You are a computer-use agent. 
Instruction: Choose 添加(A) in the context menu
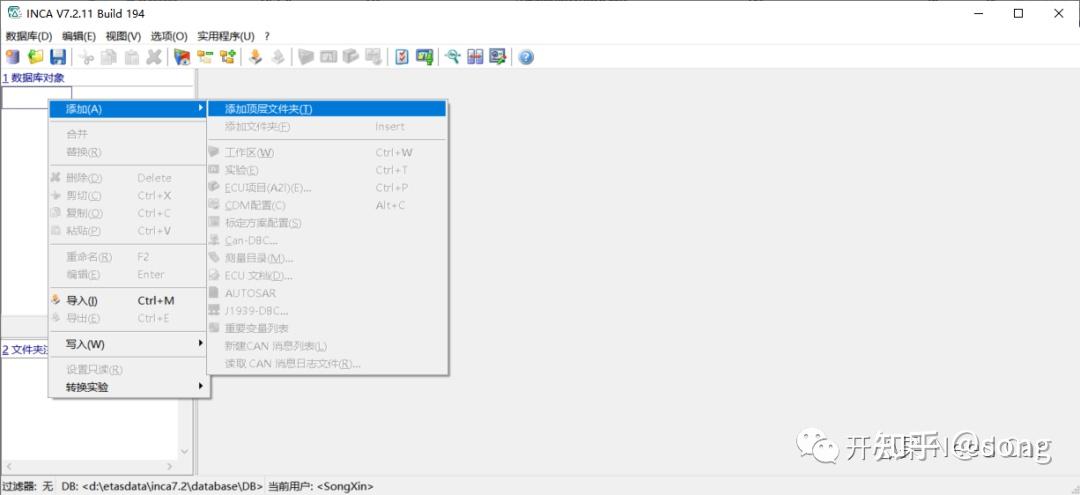pyautogui.click(x=129, y=109)
